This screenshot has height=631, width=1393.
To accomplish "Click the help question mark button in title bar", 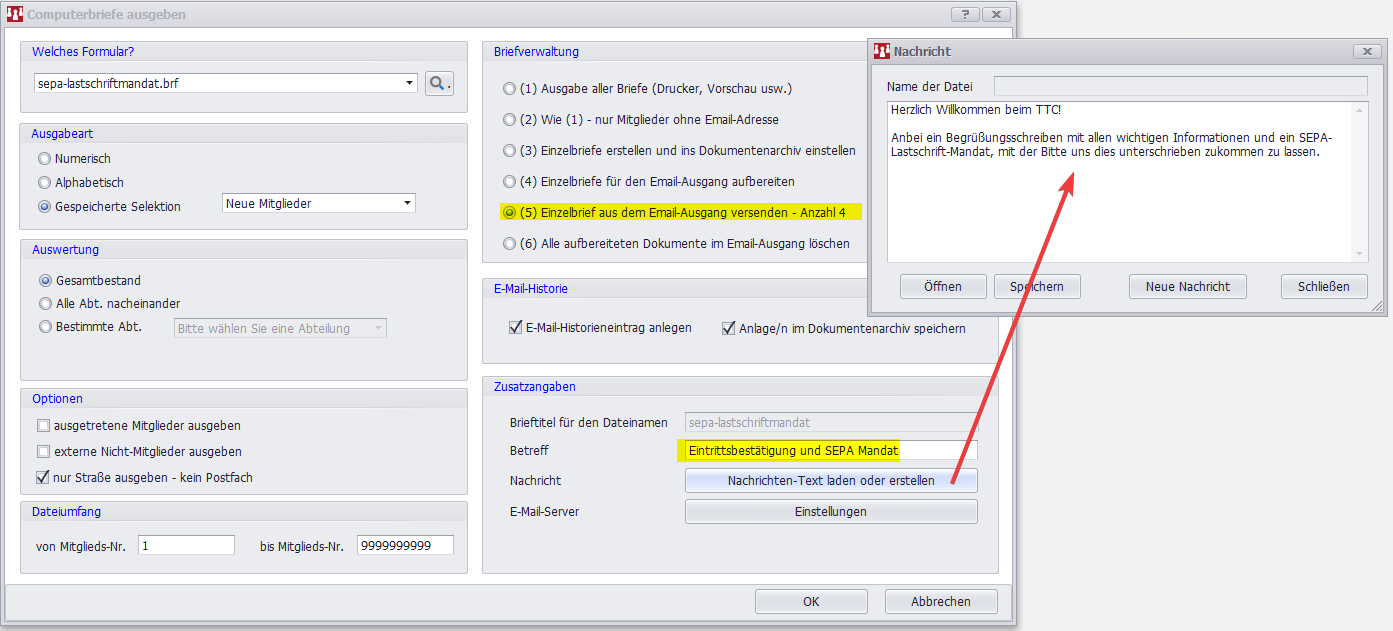I will click(964, 14).
